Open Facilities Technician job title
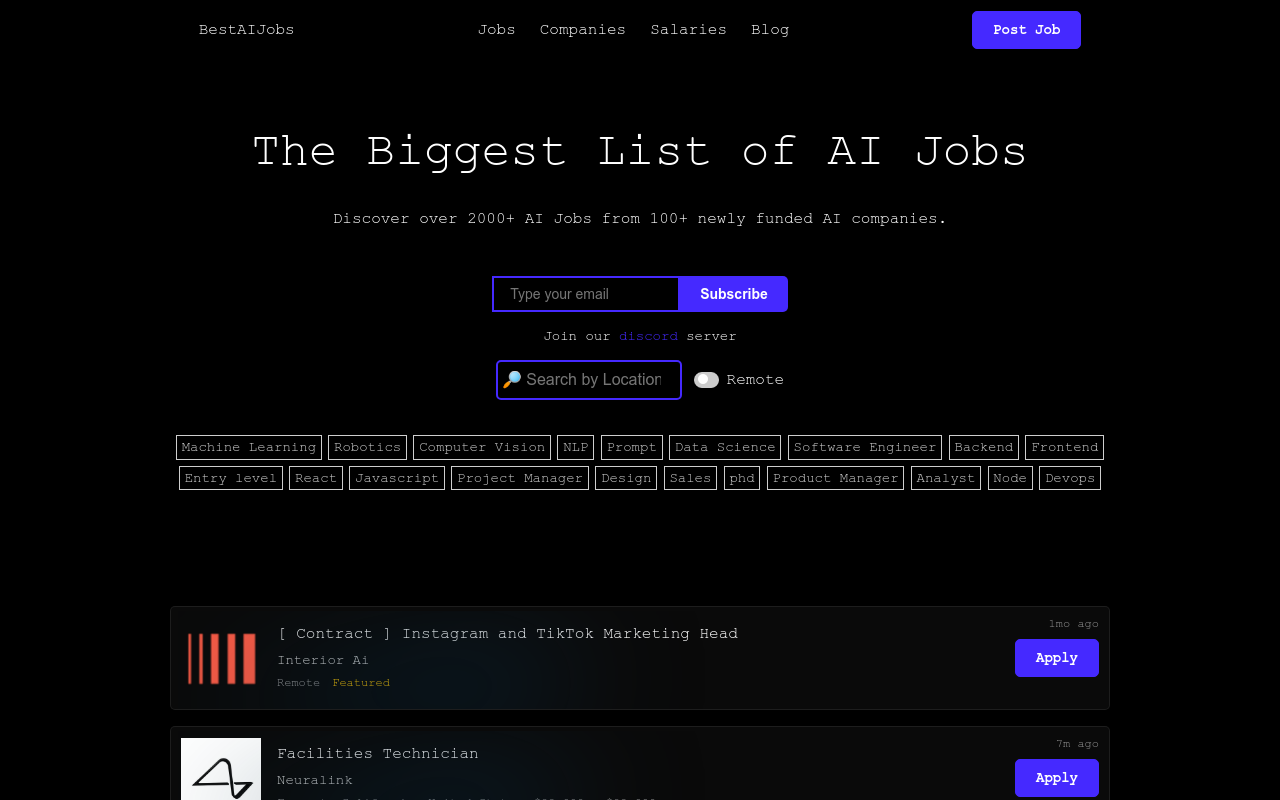This screenshot has width=1280, height=800. coord(378,754)
